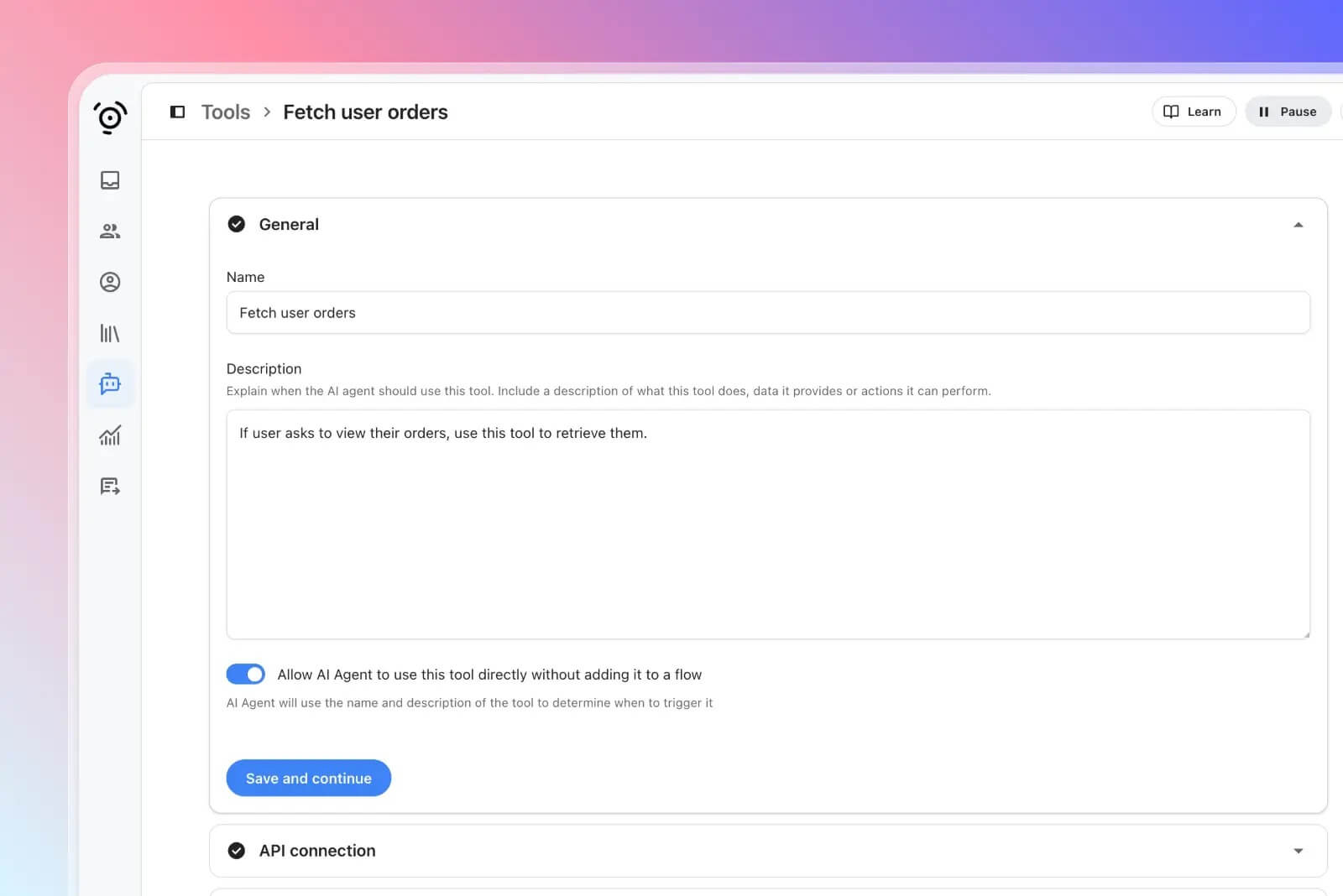Open the Learn button
Image resolution: width=1343 pixels, height=896 pixels.
(1193, 112)
